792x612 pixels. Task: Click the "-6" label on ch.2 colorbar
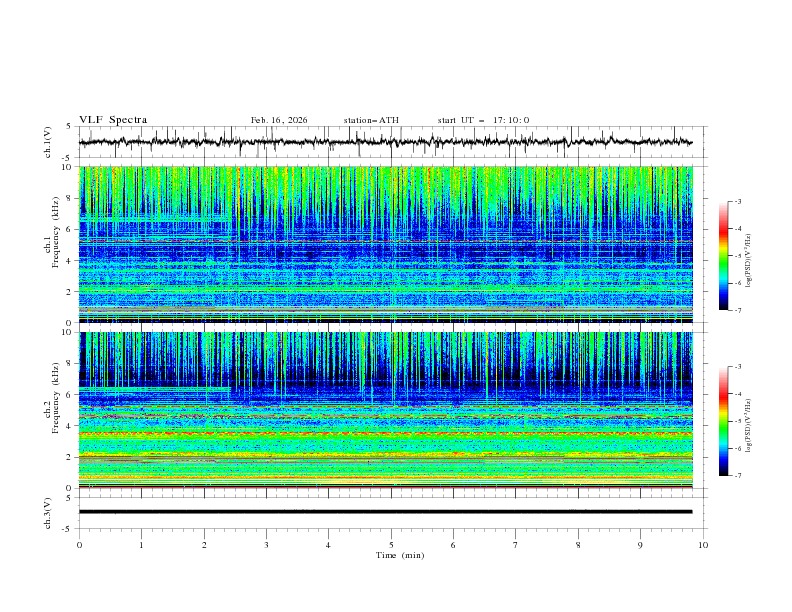coord(738,448)
